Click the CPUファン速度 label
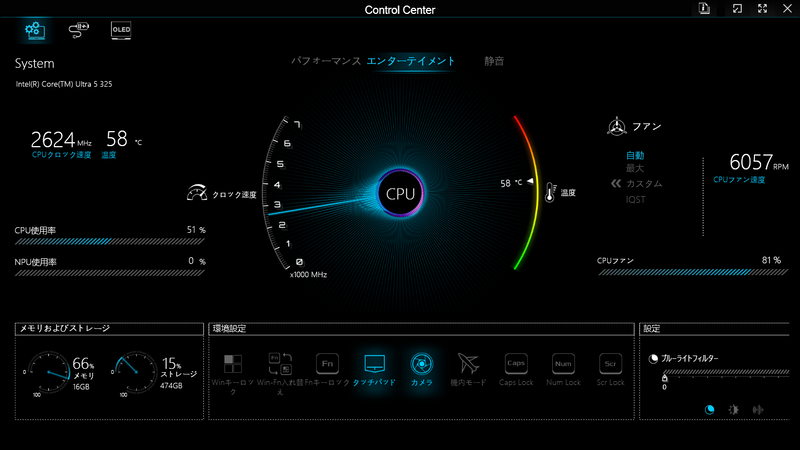Viewport: 800px width, 450px height. (739, 180)
